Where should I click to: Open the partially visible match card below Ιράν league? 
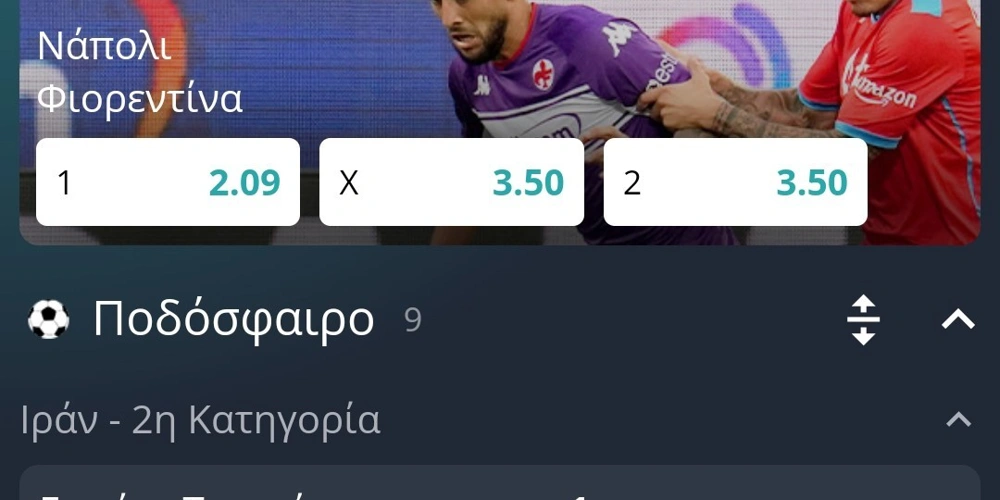coord(500,483)
